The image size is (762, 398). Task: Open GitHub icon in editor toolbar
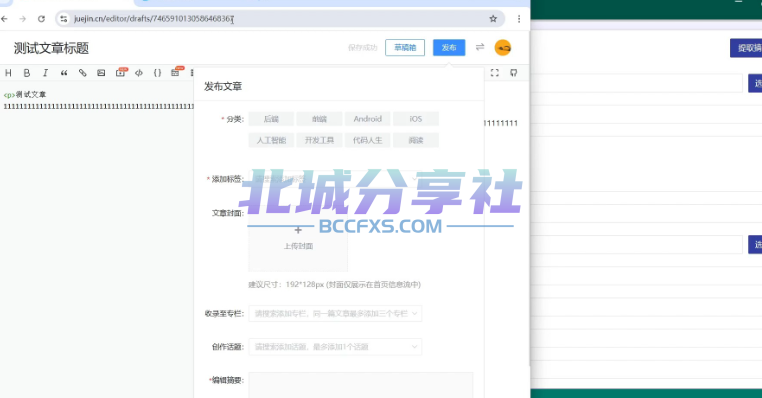click(514, 73)
